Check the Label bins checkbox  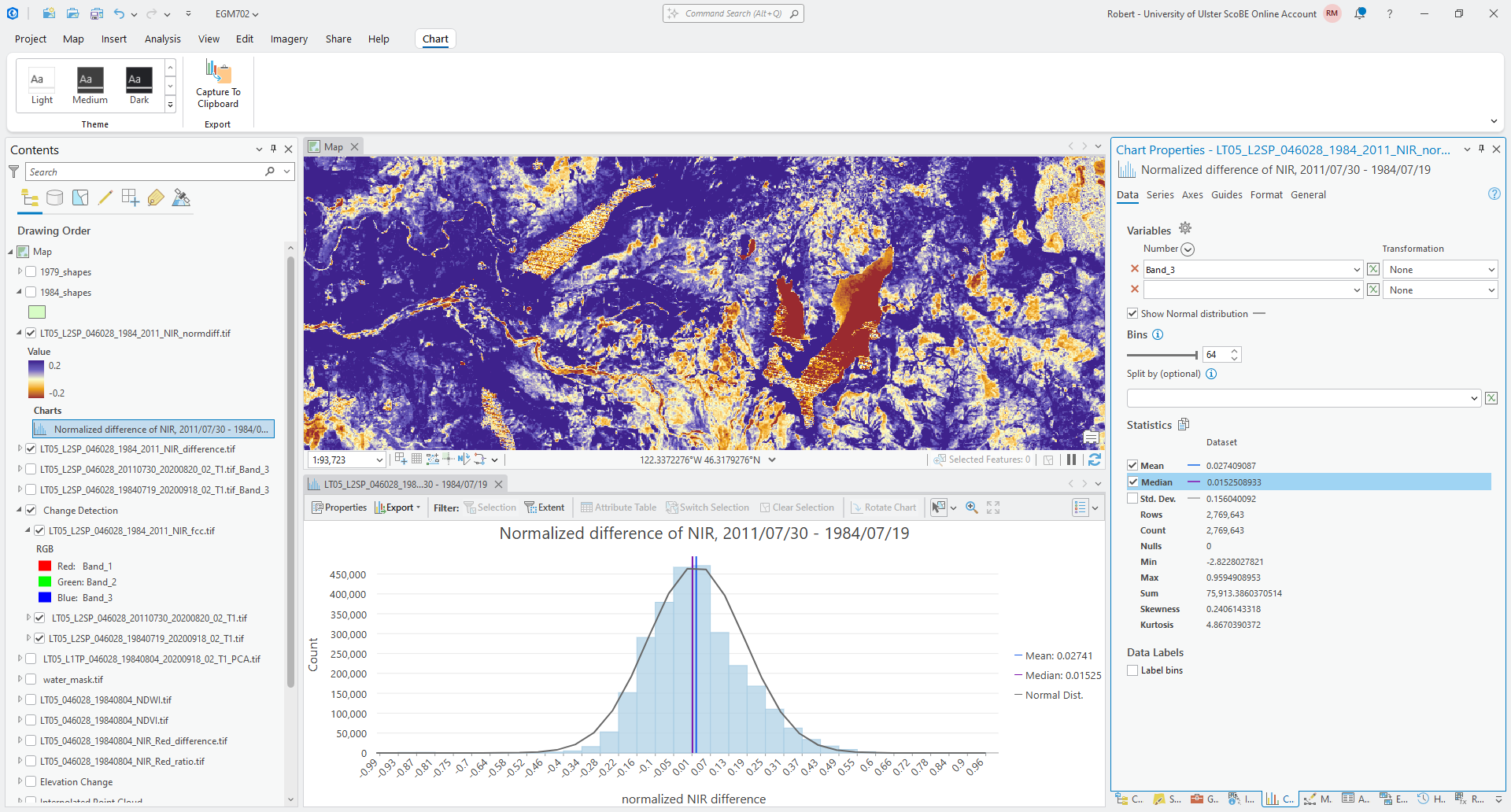pos(1132,670)
